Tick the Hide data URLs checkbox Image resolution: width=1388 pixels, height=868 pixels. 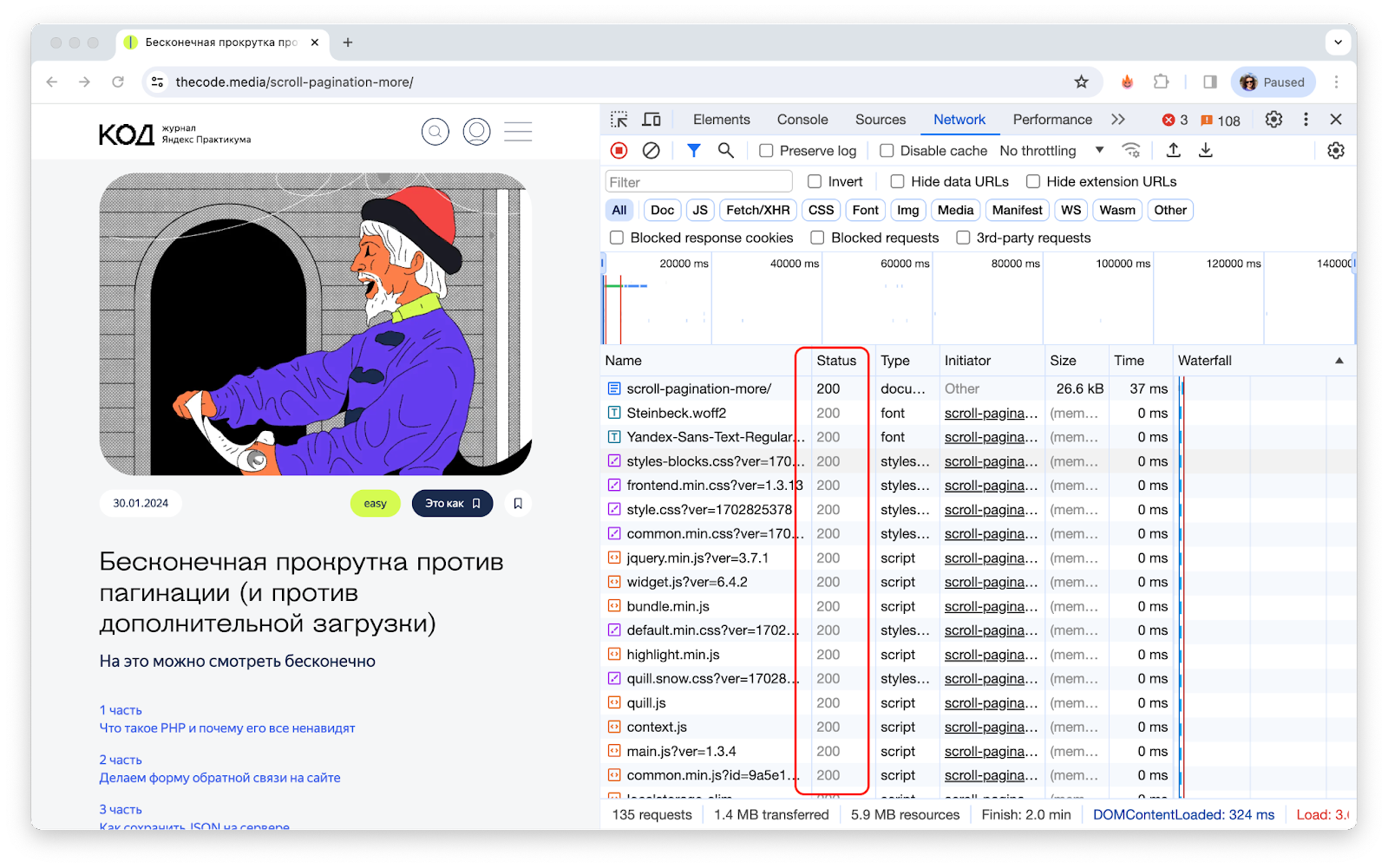tap(898, 181)
